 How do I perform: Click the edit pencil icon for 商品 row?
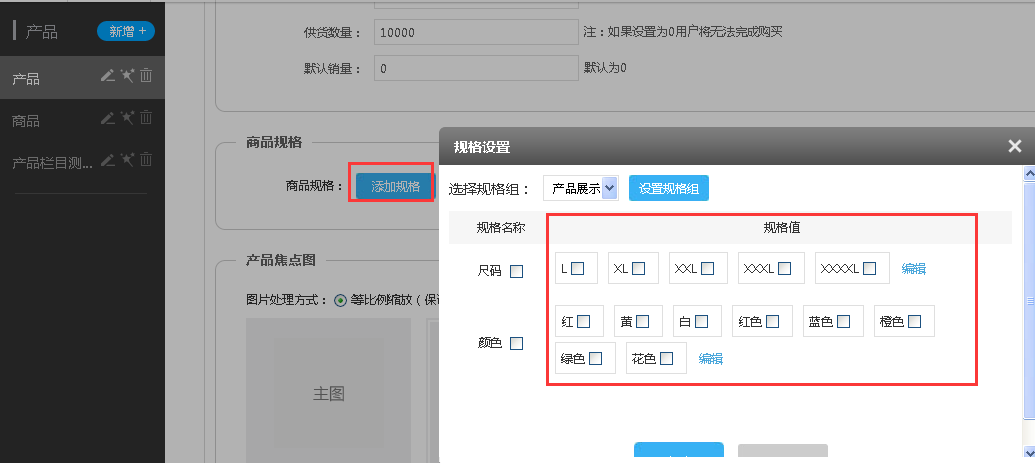tap(107, 118)
